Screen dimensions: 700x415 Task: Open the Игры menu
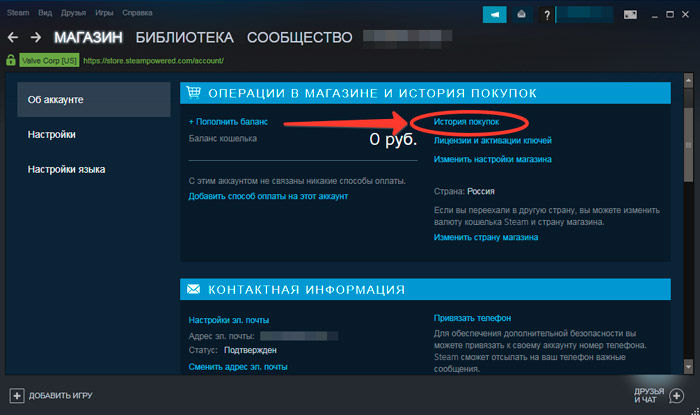(x=104, y=13)
